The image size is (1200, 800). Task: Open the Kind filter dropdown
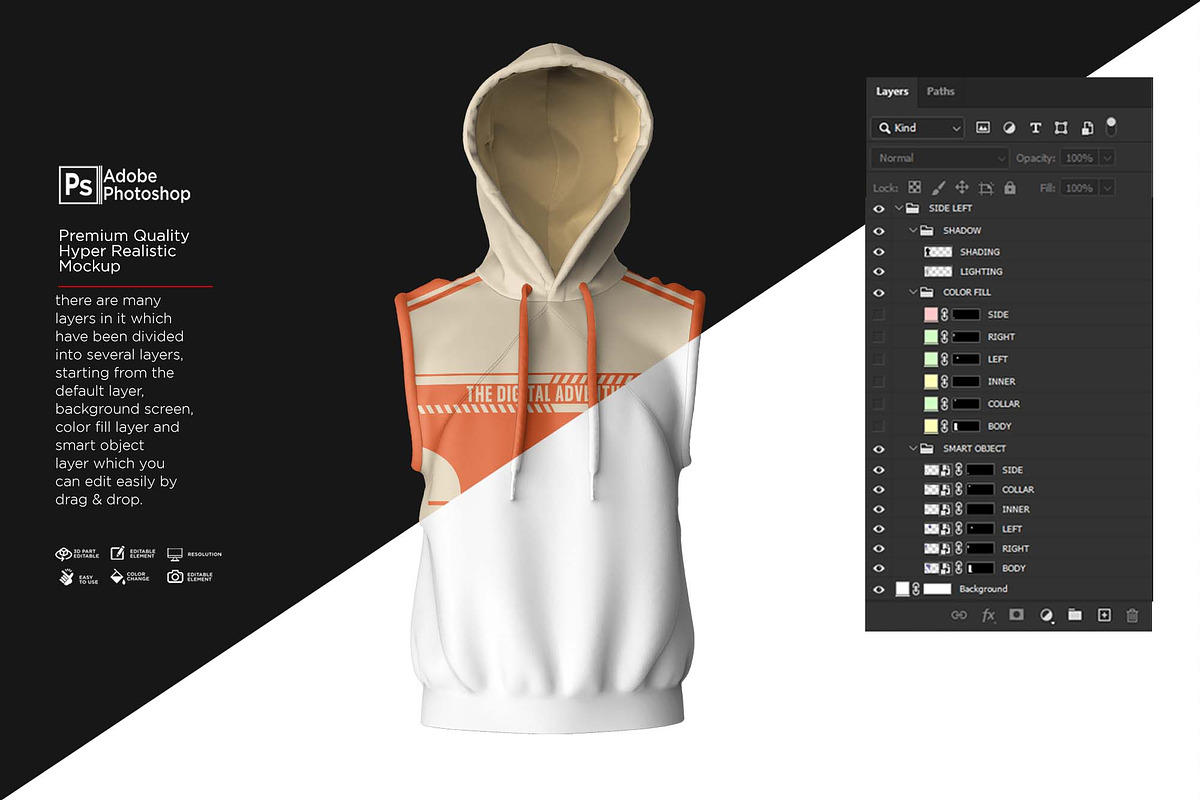(918, 128)
